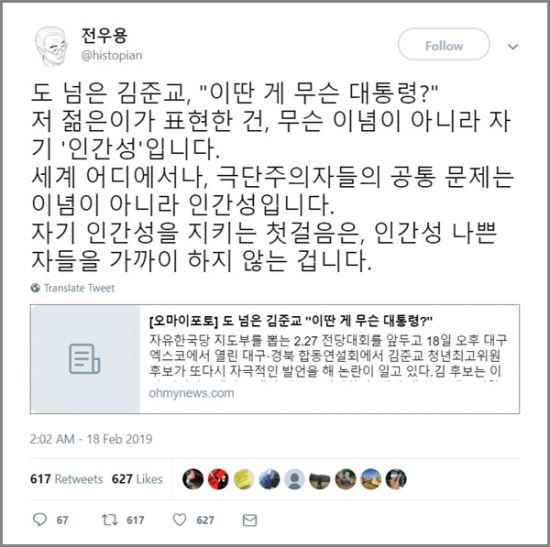The image size is (550, 547).
Task: Share tweet via envelope message icon
Action: tap(250, 520)
